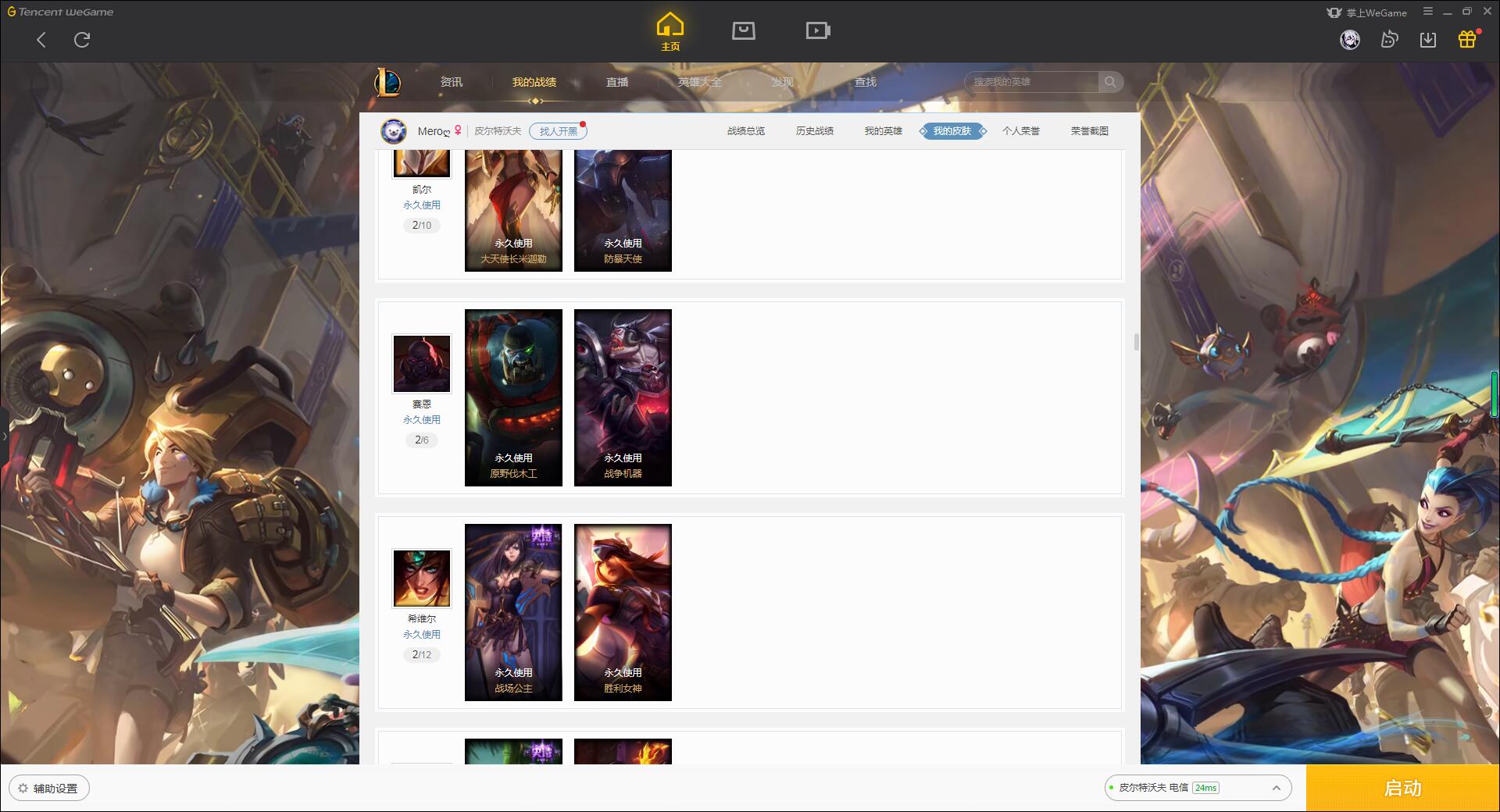Click the 2/6 skin count under 赛恩
1500x812 pixels.
point(422,440)
